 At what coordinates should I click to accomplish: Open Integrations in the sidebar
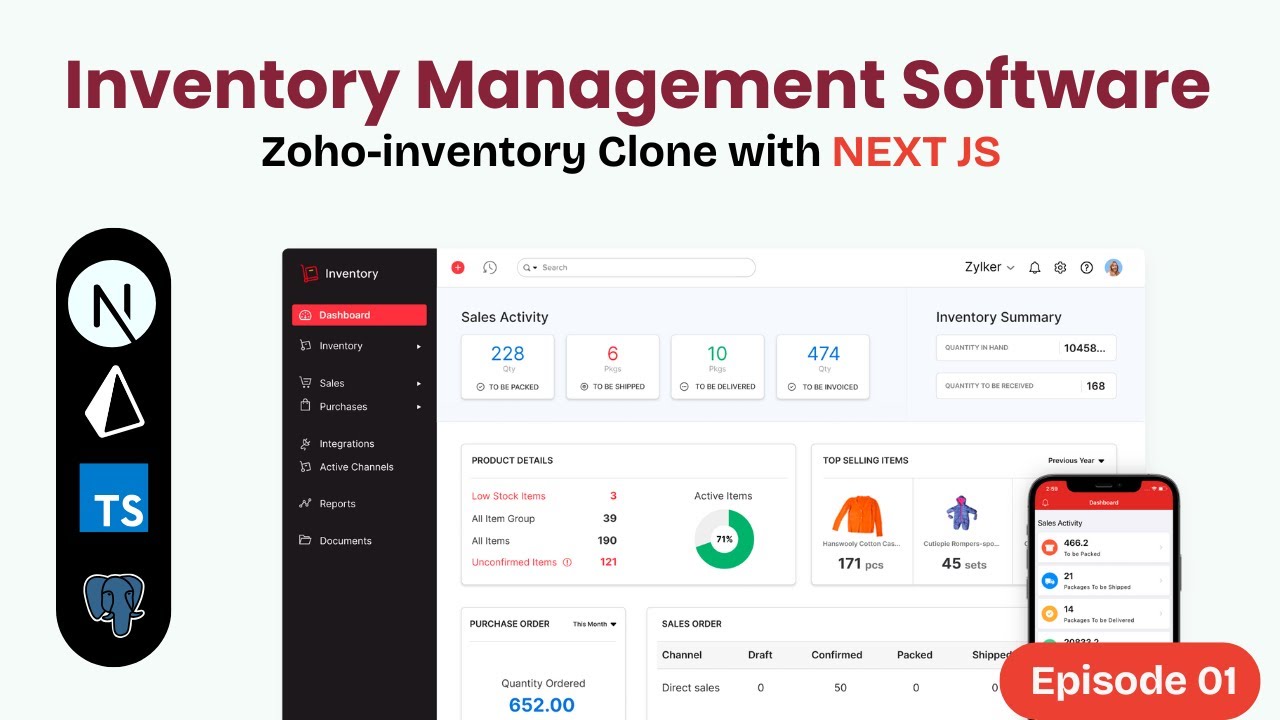(346, 444)
